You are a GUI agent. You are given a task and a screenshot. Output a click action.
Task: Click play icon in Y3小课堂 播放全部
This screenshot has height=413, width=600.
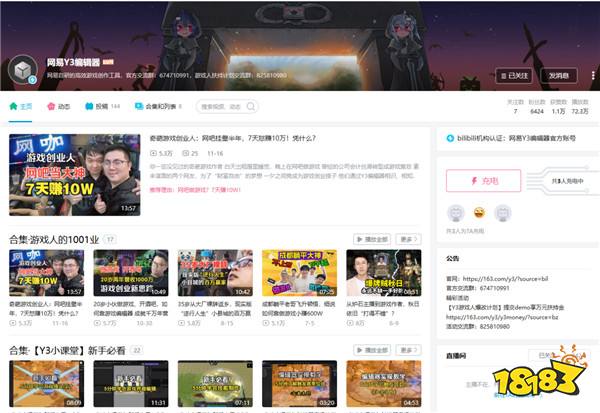(x=360, y=350)
